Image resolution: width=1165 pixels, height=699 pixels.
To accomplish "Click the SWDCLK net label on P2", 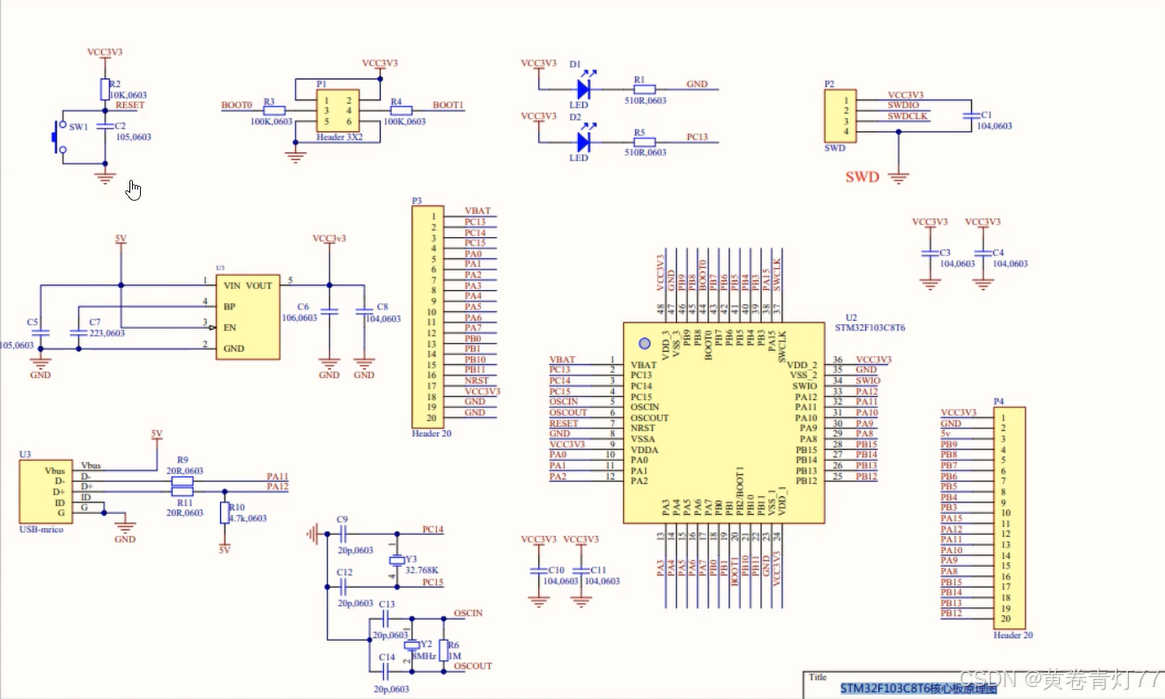I will (x=907, y=117).
